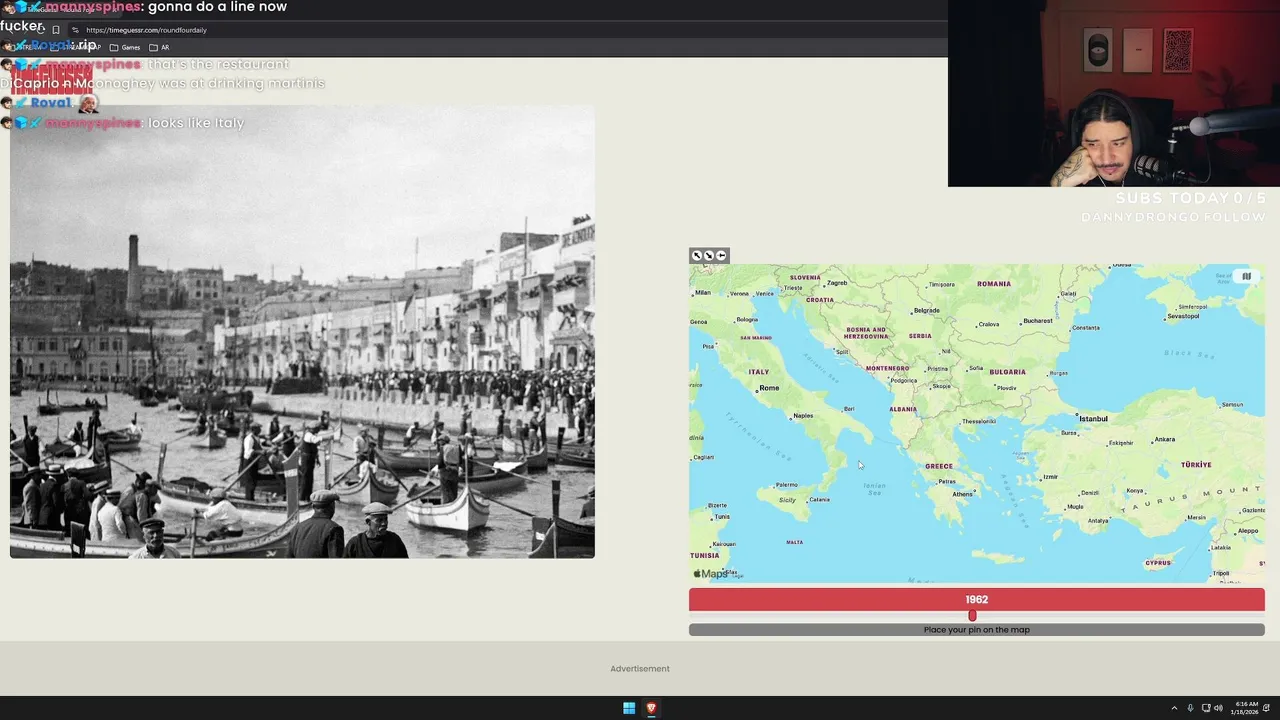Click Sevastopol on the map
1280x720 pixels.
(x=1183, y=317)
